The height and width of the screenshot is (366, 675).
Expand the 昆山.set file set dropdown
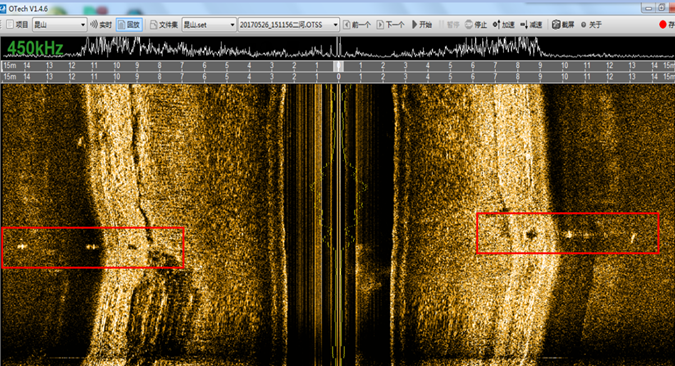(x=209, y=25)
